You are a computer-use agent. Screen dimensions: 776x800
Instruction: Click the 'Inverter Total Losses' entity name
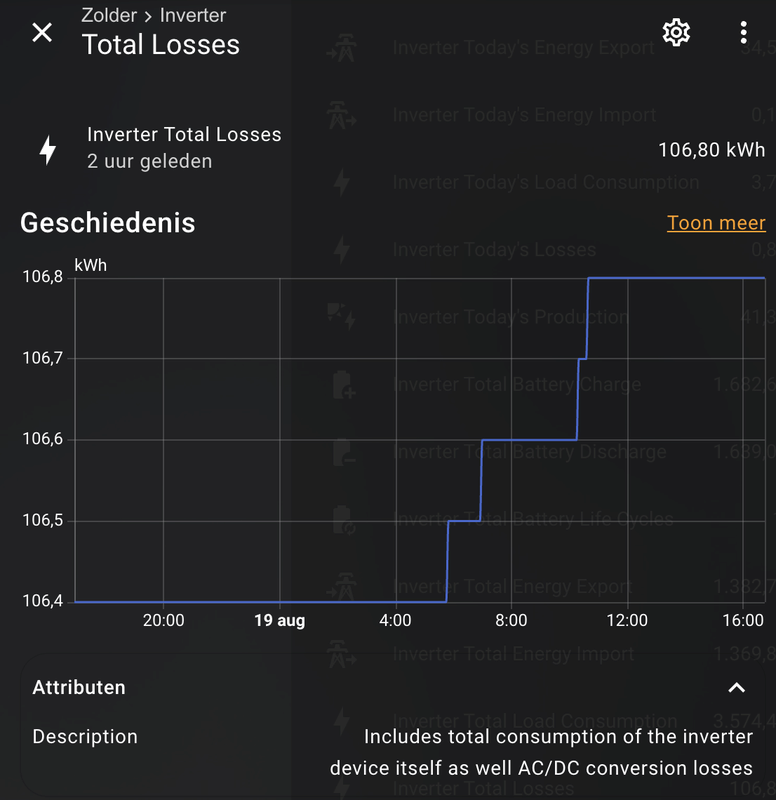[184, 135]
